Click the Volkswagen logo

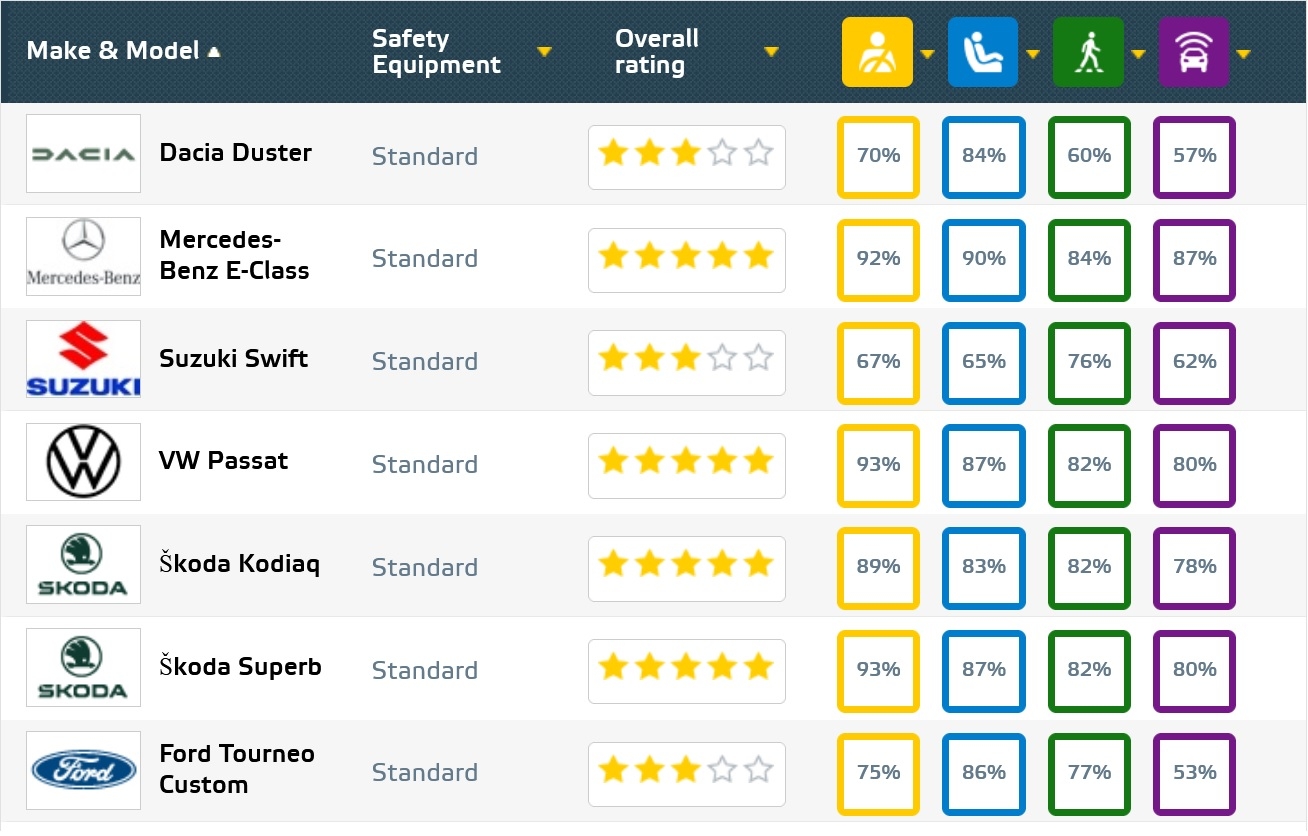click(83, 462)
